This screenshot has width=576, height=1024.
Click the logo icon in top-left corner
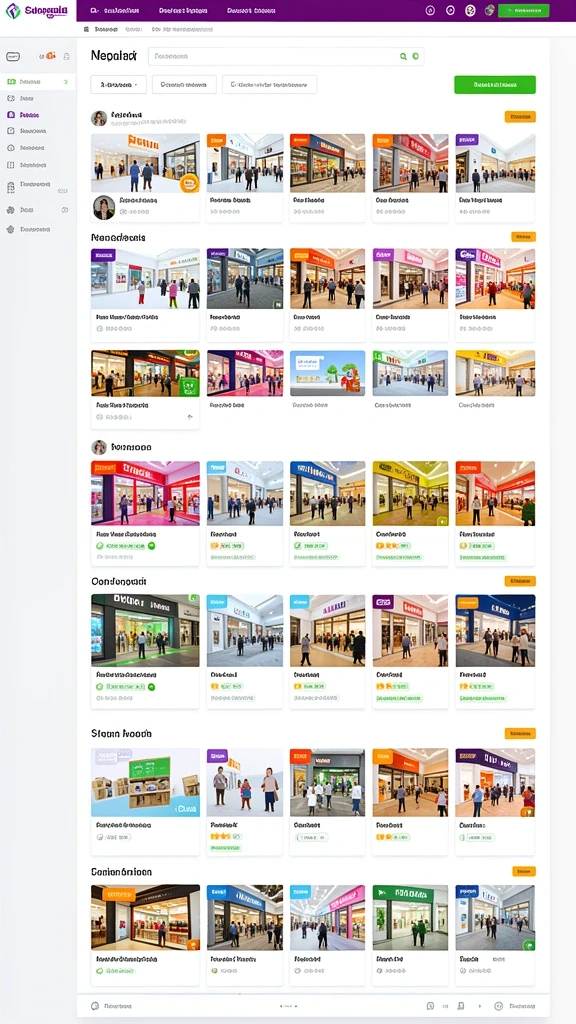coord(12,10)
